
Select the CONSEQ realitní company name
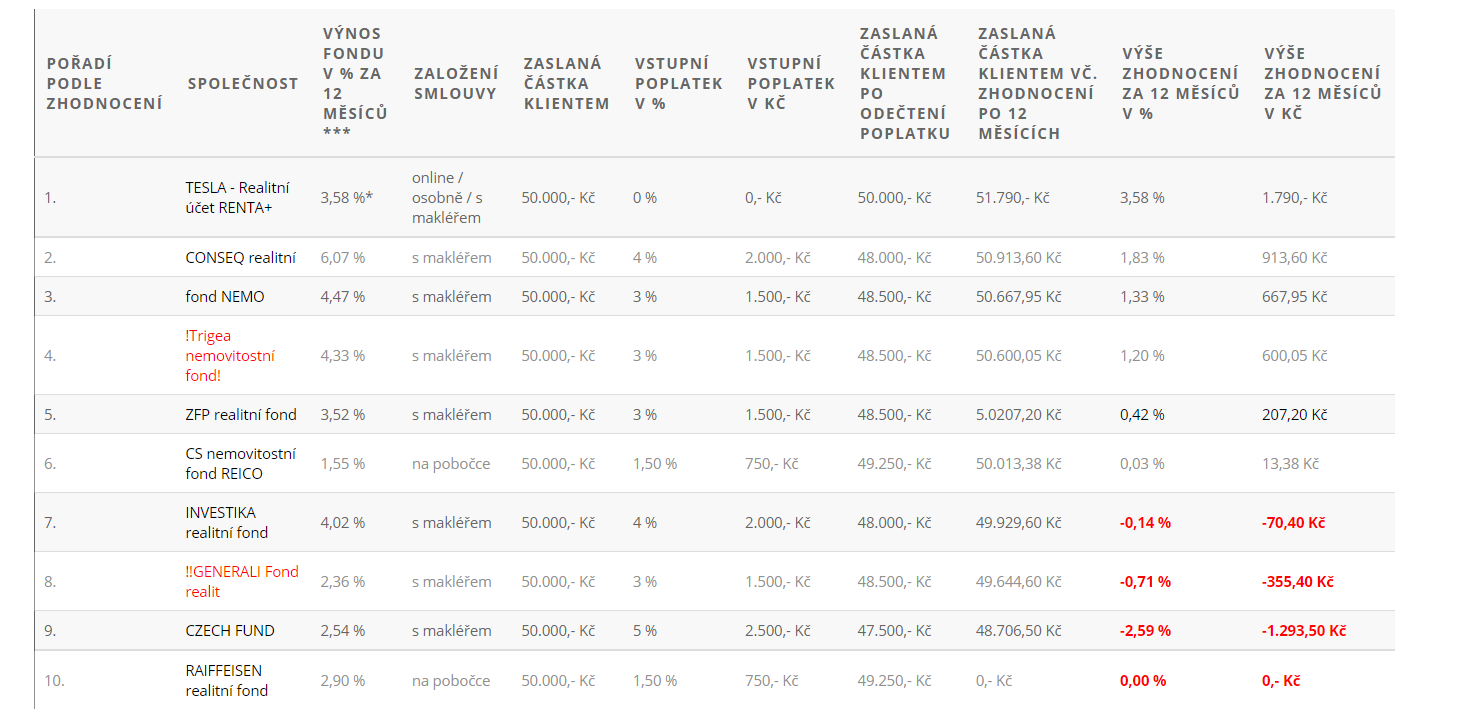(x=240, y=257)
